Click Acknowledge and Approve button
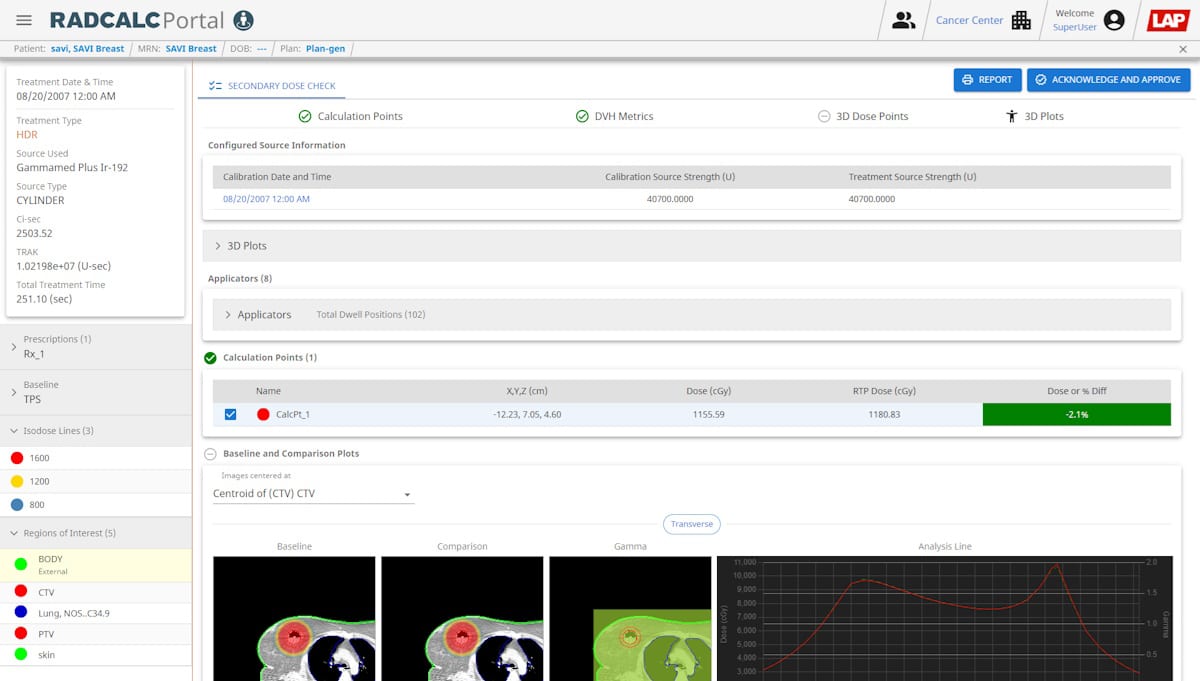 pos(1108,80)
